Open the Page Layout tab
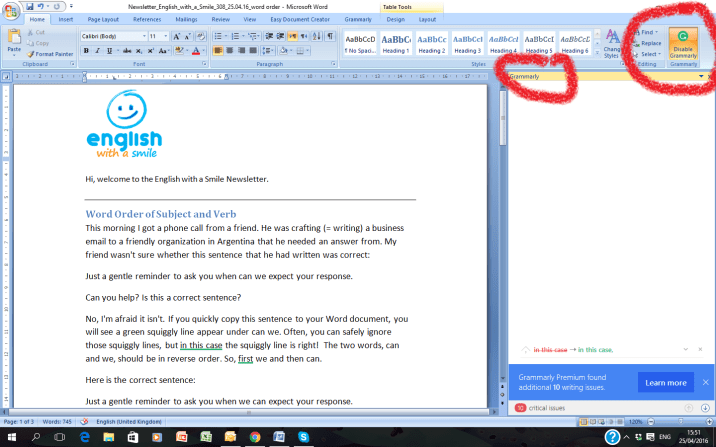This screenshot has width=716, height=447. [103, 19]
